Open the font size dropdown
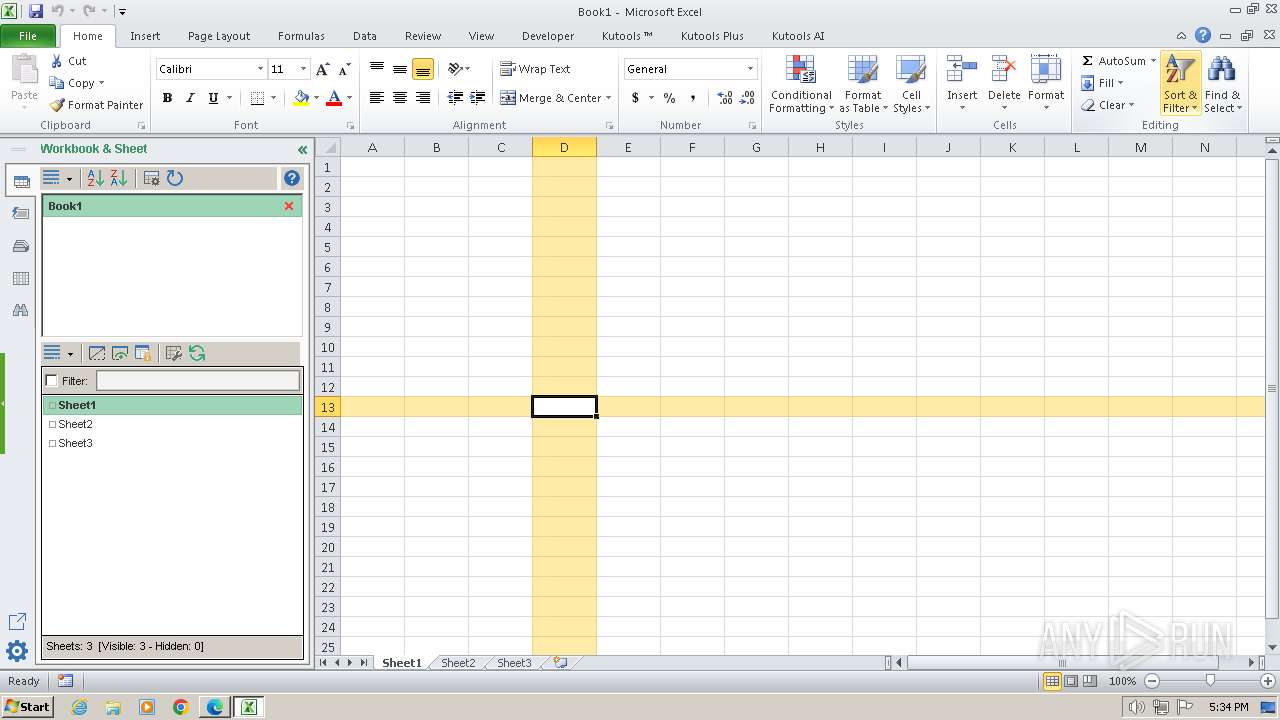Viewport: 1280px width, 720px height. pos(303,69)
